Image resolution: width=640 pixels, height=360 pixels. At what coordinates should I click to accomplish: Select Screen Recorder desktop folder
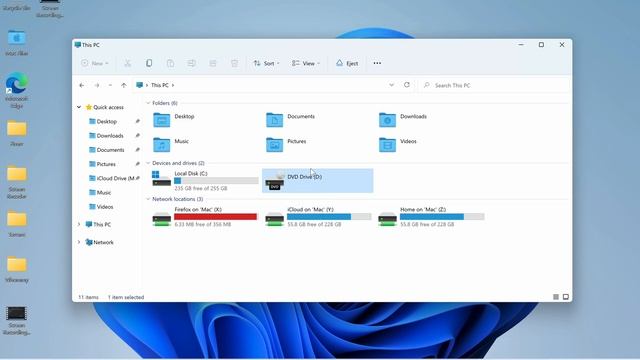pyautogui.click(x=17, y=183)
